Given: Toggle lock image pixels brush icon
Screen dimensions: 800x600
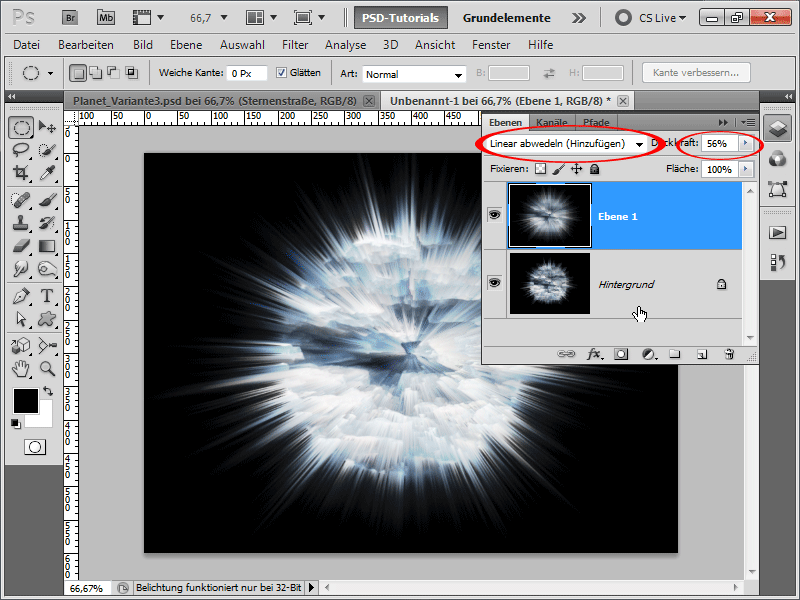Looking at the screenshot, I should tap(559, 169).
